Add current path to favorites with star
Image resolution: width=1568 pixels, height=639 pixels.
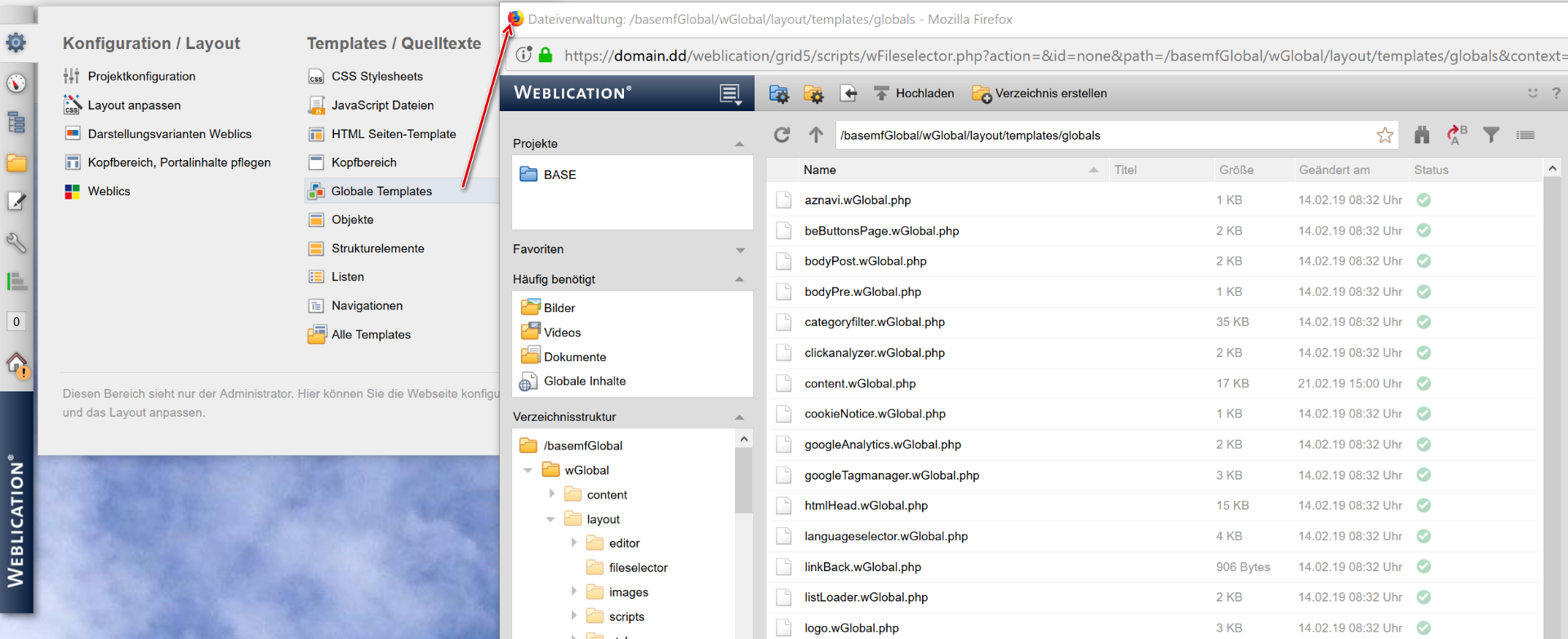coord(1384,136)
